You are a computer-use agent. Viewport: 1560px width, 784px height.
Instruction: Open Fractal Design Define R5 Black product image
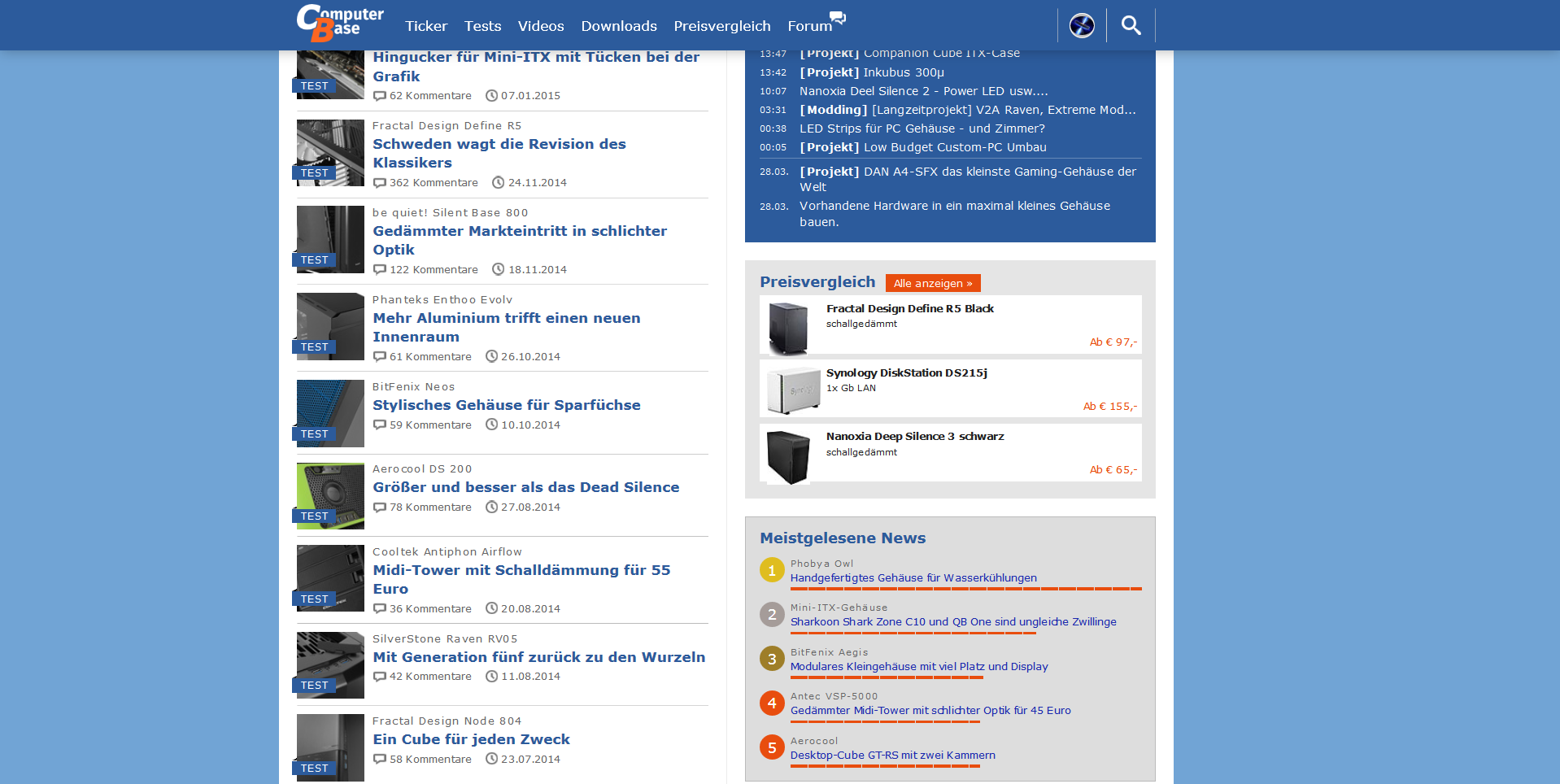coord(788,328)
